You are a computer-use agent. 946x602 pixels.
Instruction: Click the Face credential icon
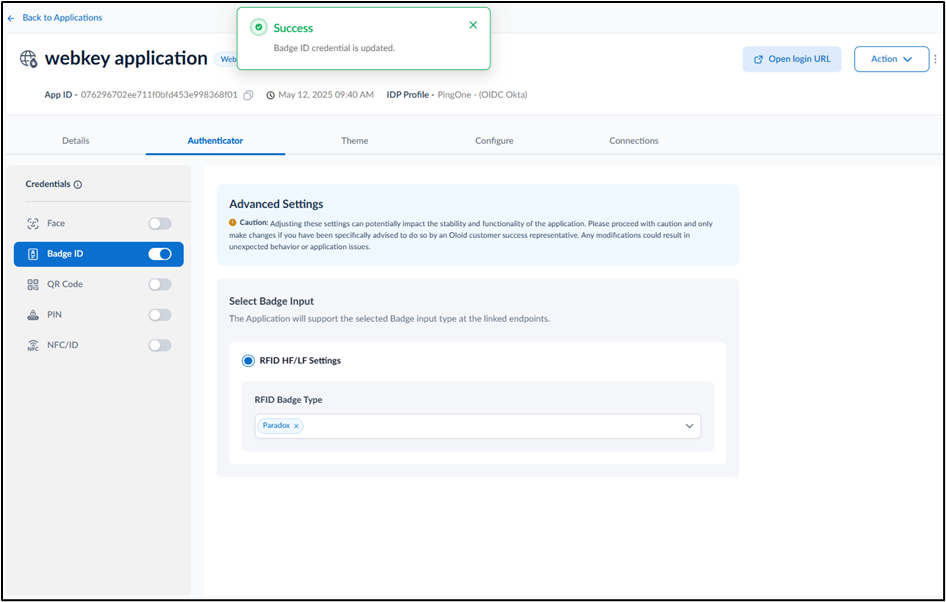point(33,224)
